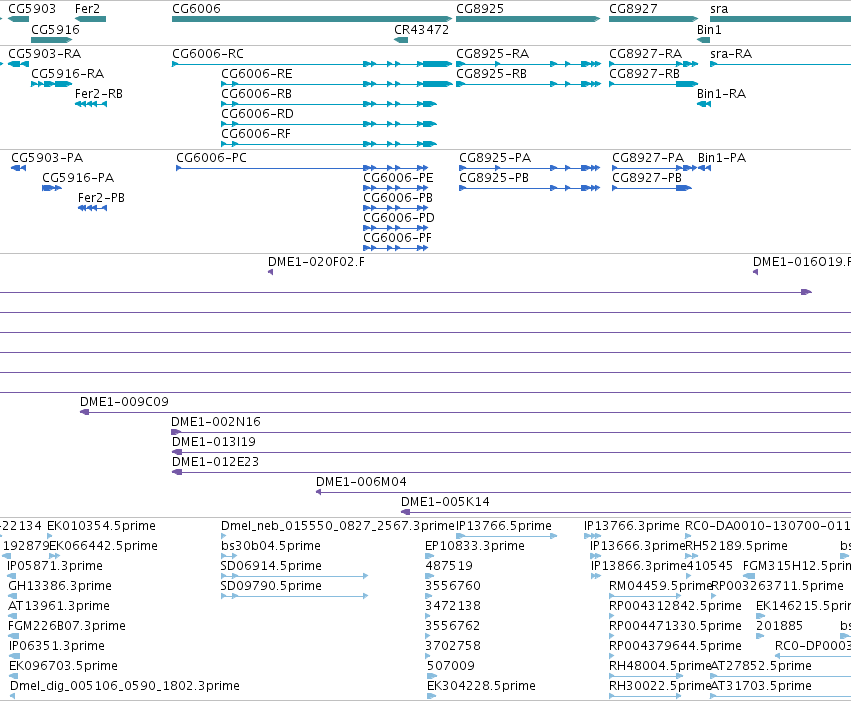Click the long teal CG6006 gene bar
Image resolution: width=851 pixels, height=701 pixels.
312,19
